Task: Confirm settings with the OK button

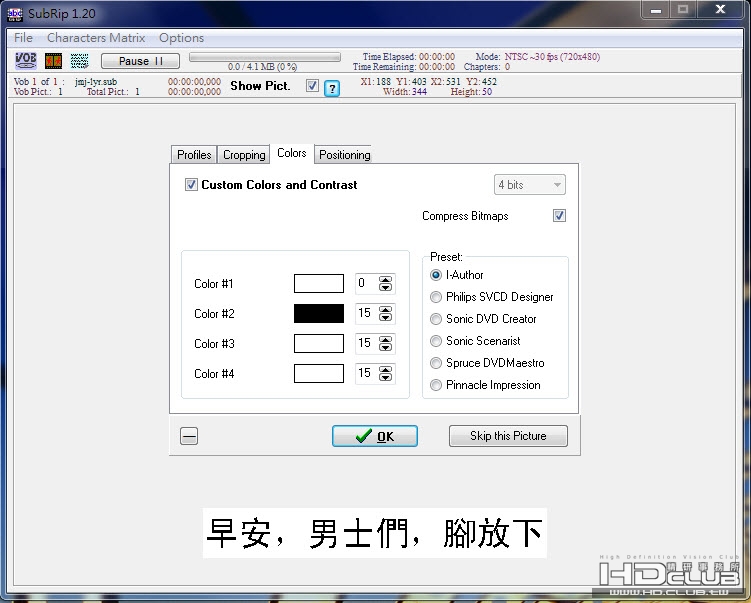Action: (375, 436)
